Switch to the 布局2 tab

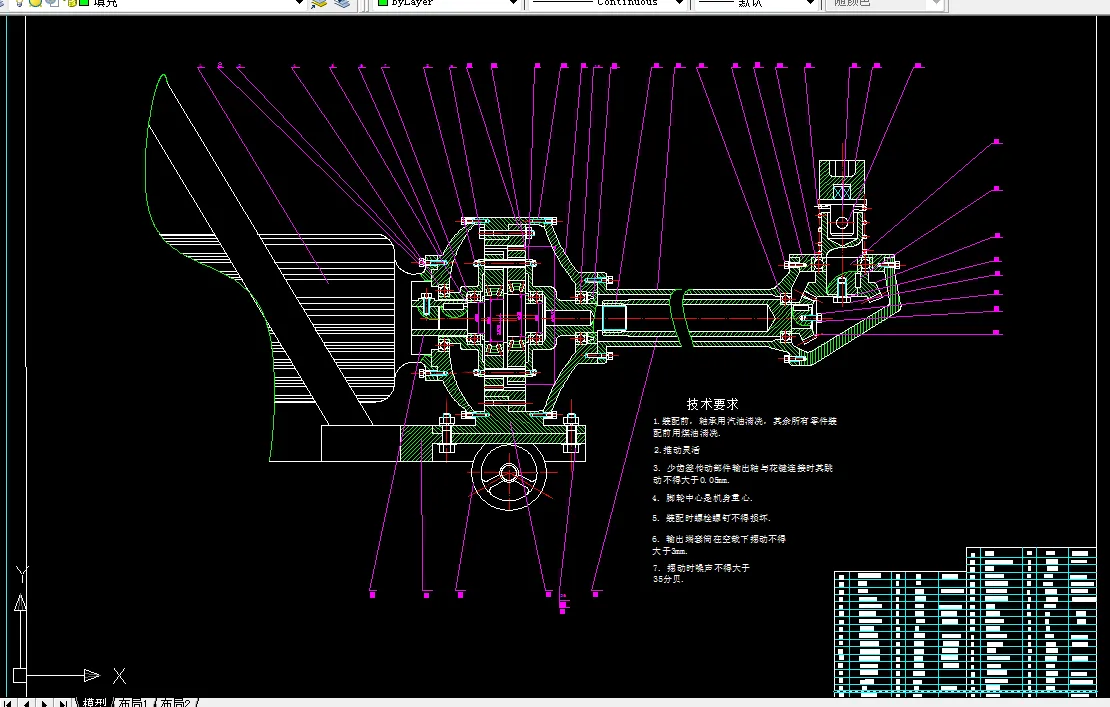click(x=176, y=703)
